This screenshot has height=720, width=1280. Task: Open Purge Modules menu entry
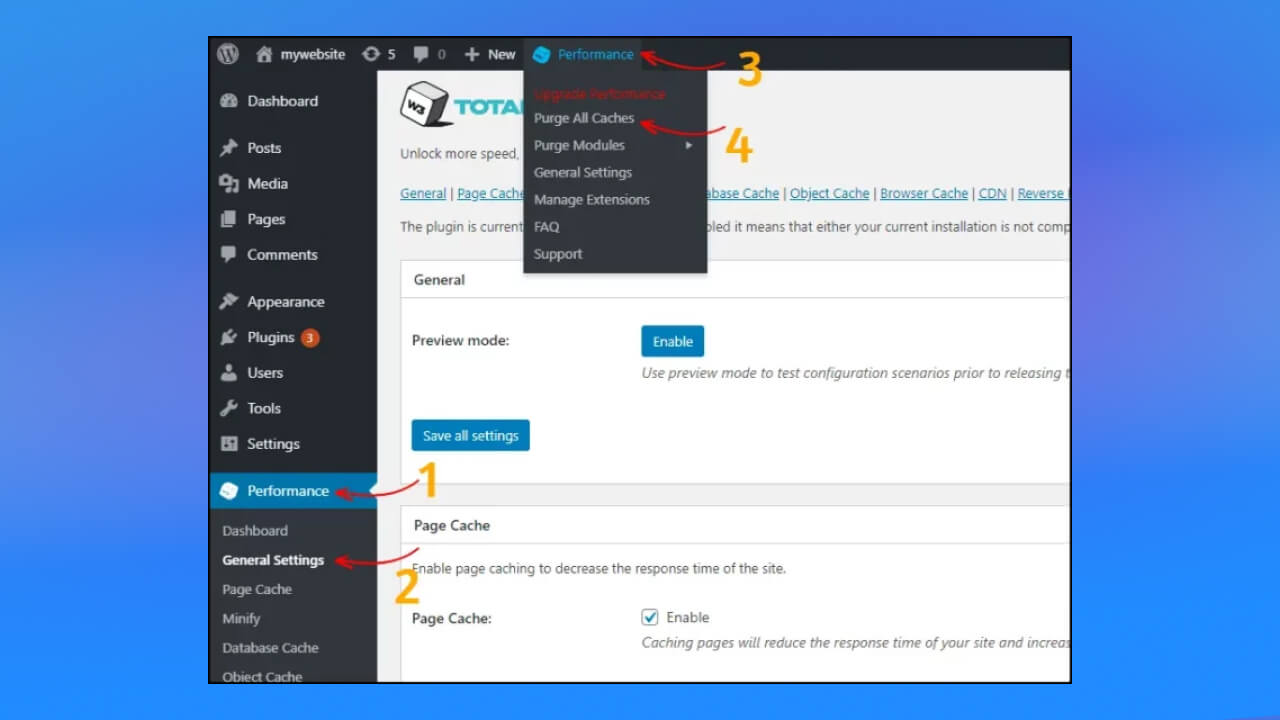579,145
